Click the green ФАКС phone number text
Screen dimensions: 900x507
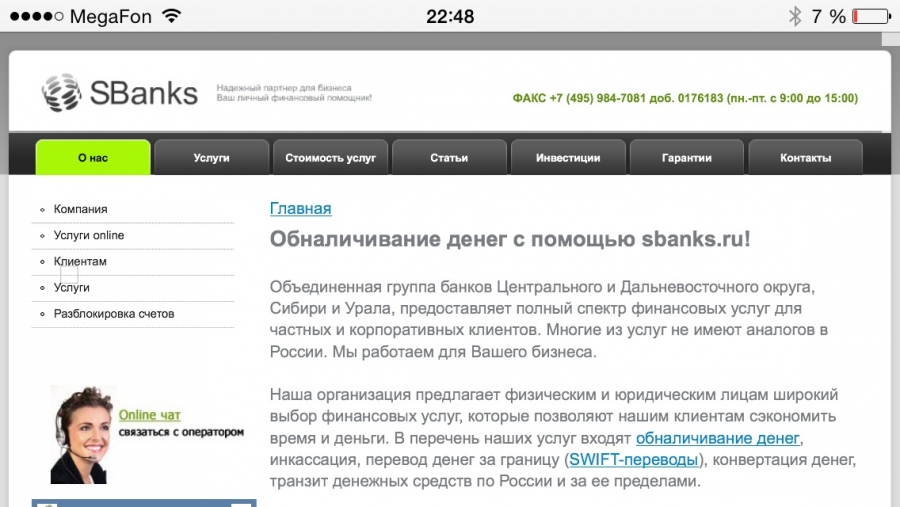pos(685,98)
